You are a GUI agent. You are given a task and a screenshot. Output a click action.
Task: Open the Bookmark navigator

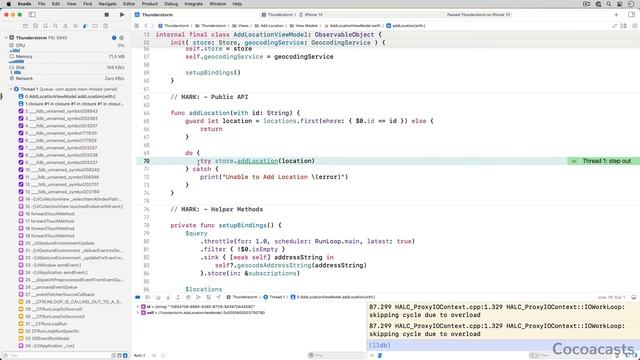45,26
